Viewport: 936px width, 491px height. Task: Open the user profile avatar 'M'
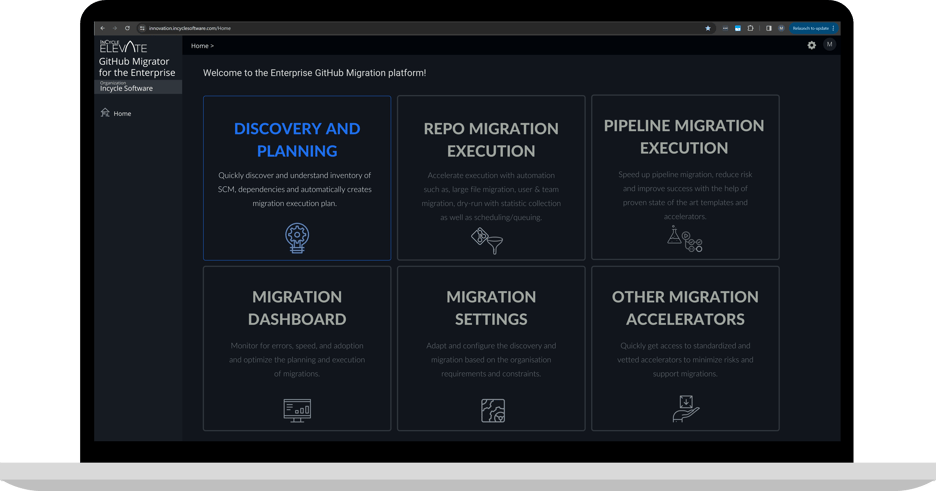829,45
